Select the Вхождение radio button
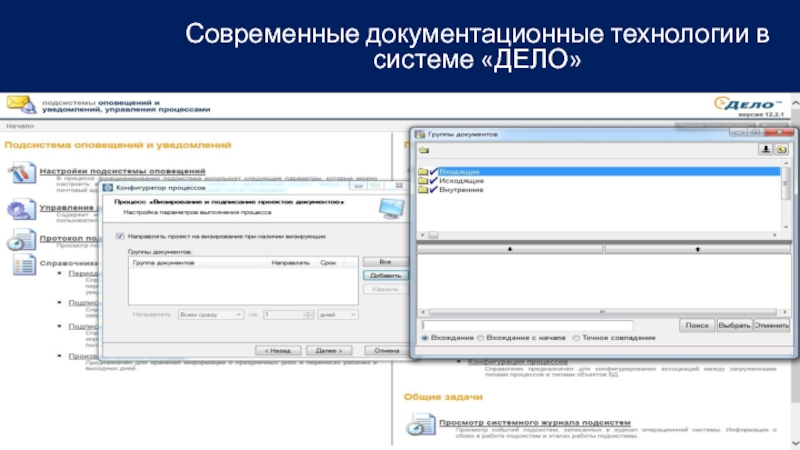The image size is (800, 450). (424, 338)
